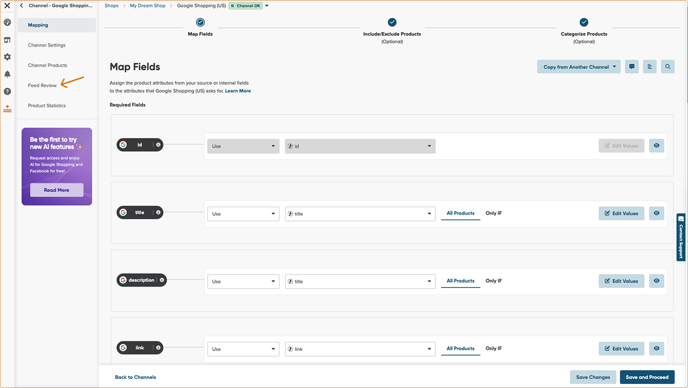Open the Use dropdown in the link row

point(243,349)
